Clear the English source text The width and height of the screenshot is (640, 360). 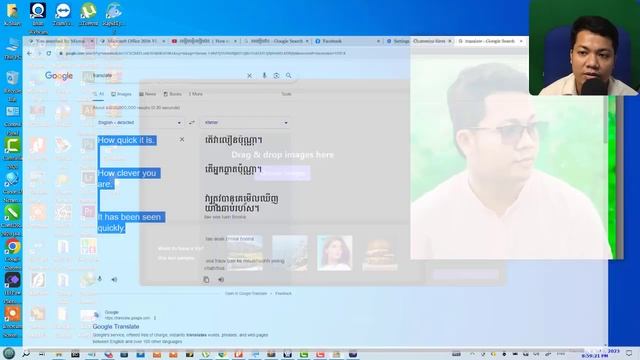point(182,140)
